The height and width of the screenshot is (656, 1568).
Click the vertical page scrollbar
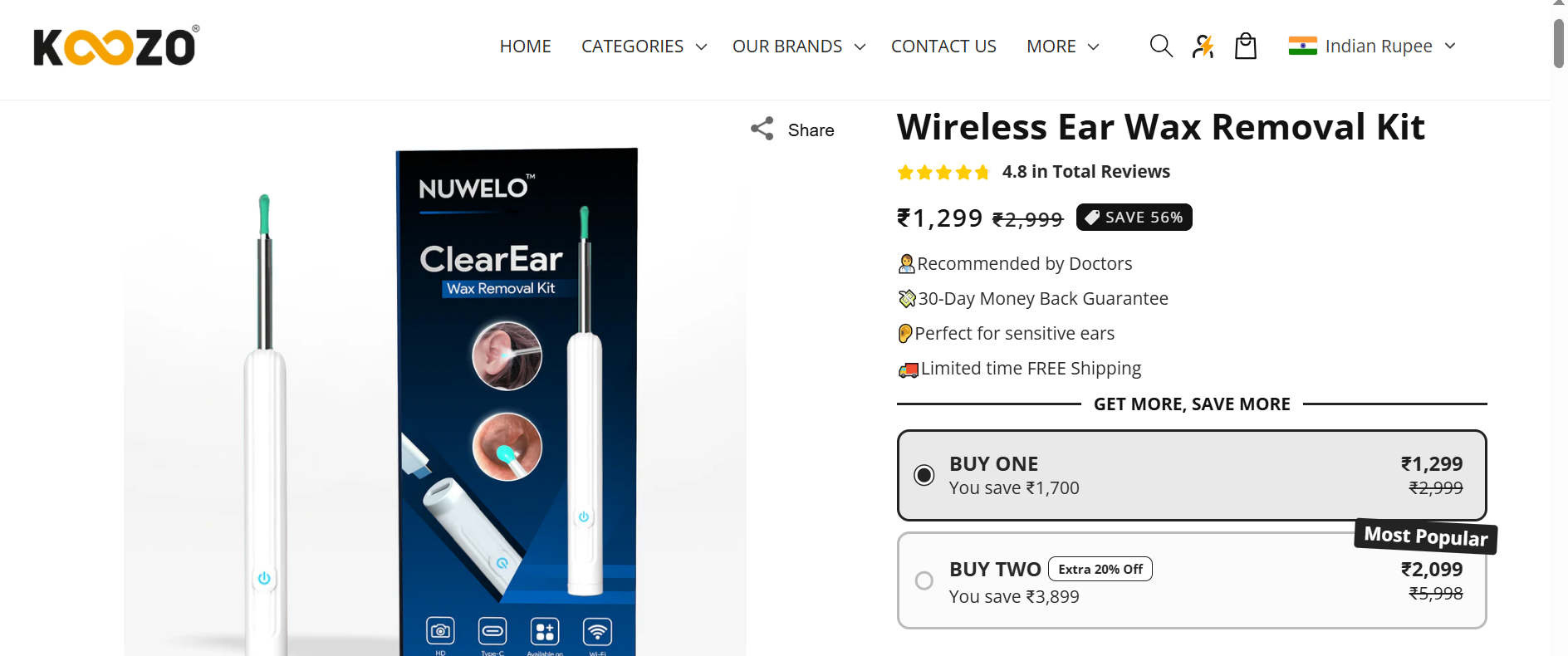tap(1559, 43)
